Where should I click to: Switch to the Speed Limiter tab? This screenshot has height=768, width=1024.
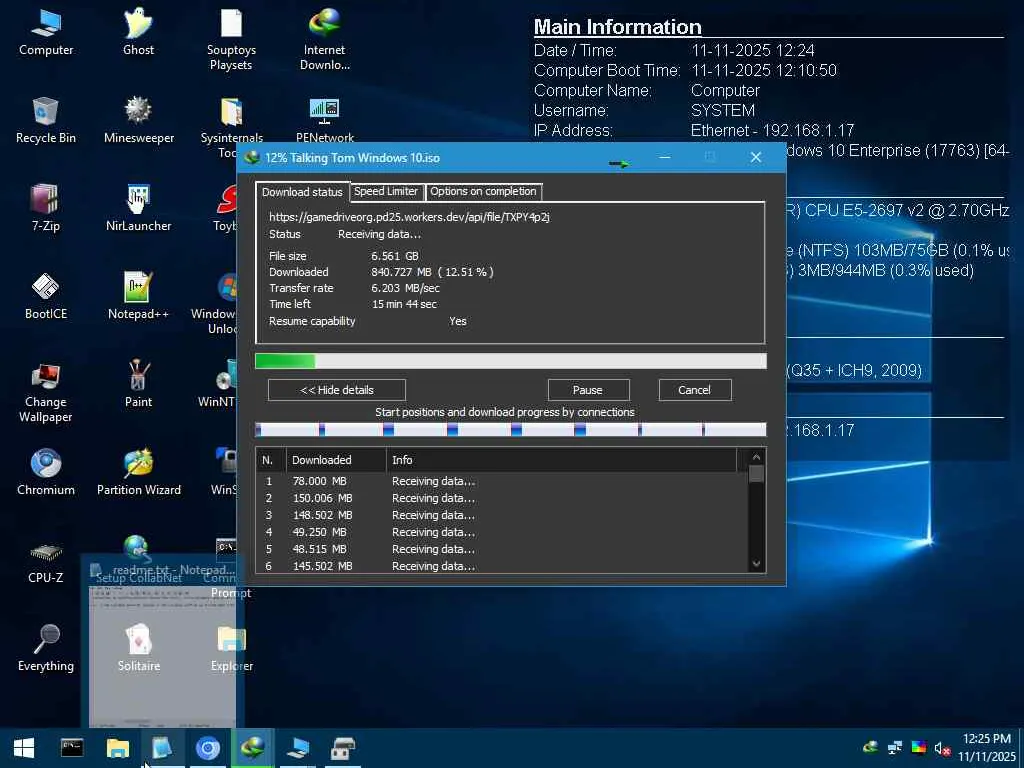click(x=386, y=191)
